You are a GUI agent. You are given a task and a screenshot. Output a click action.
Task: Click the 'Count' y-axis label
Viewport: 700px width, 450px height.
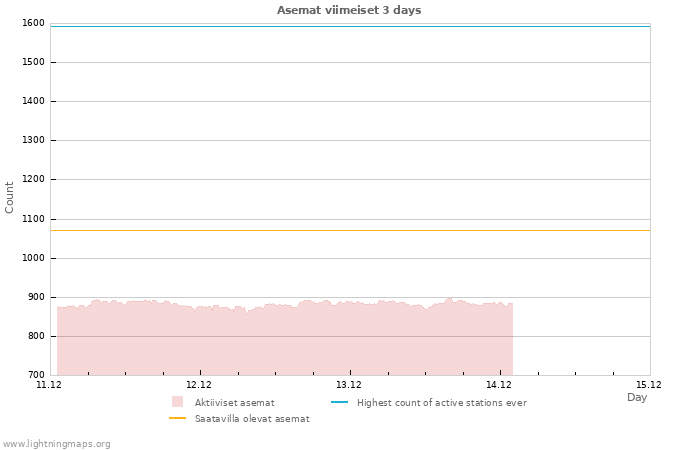10,197
